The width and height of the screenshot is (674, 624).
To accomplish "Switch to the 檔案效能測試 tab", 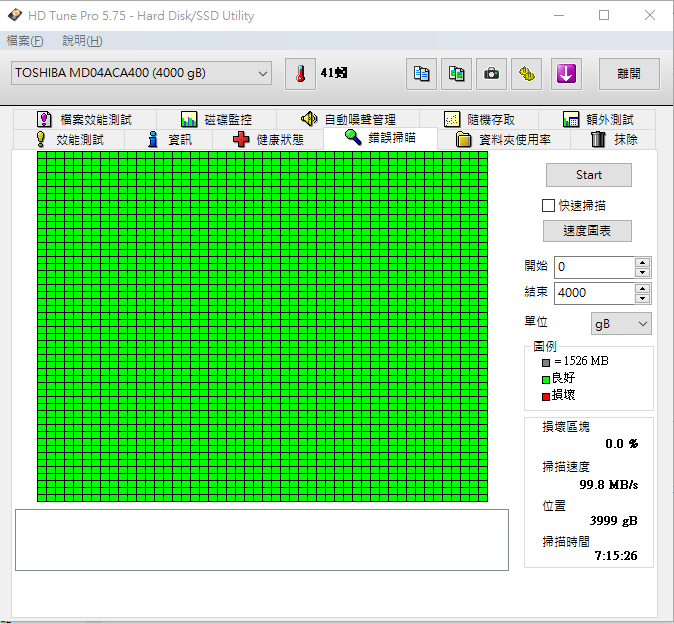I will pyautogui.click(x=85, y=119).
